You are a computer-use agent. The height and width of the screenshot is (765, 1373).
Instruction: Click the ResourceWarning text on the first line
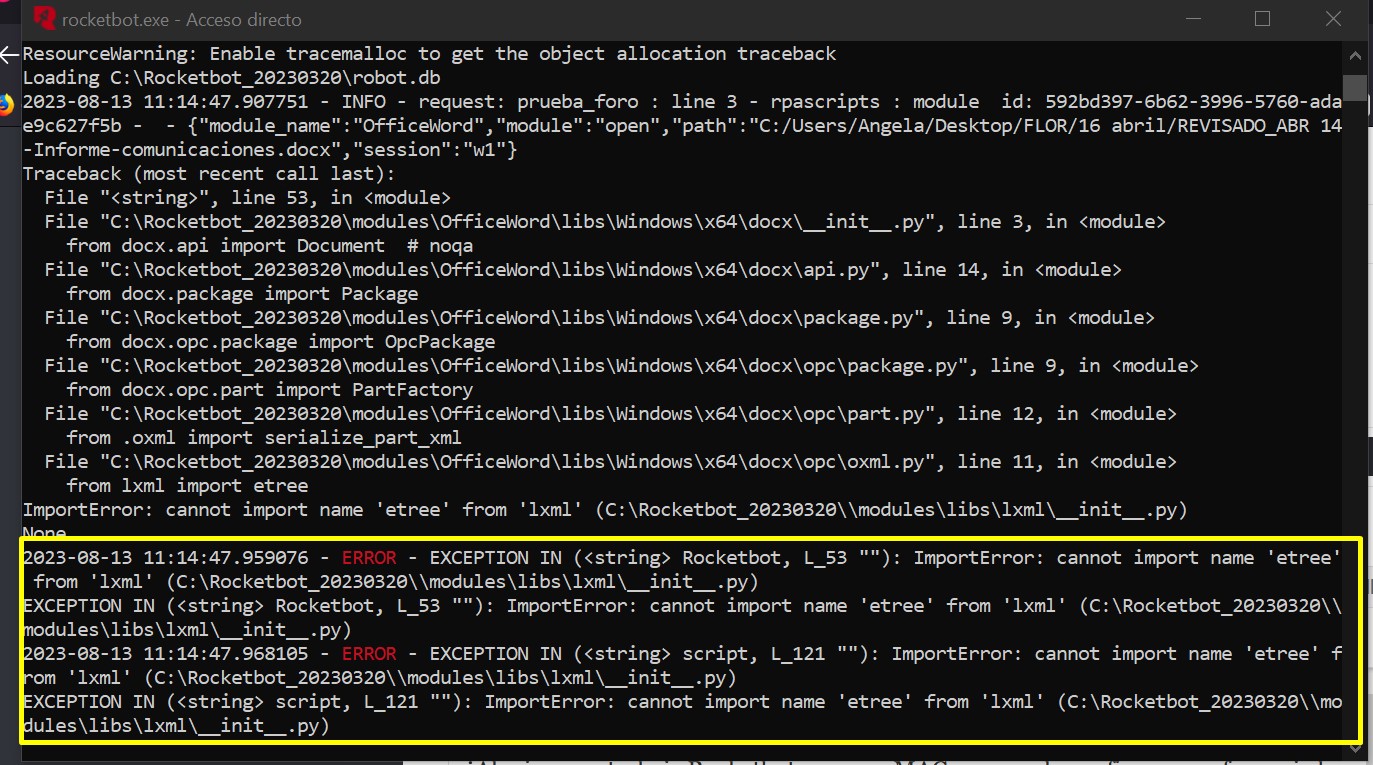tap(110, 53)
